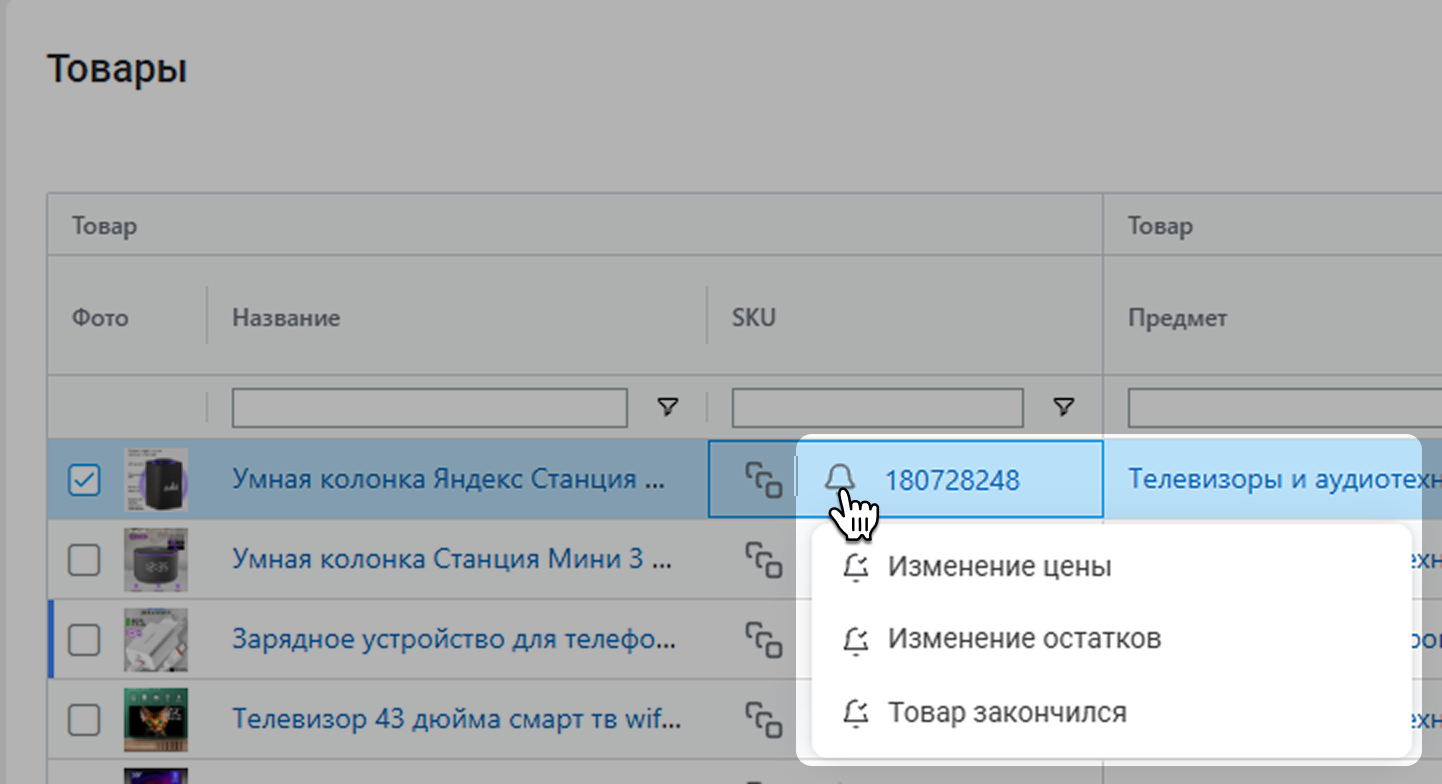Open the SKU link 180728248
The height and width of the screenshot is (784, 1442).
tap(951, 481)
